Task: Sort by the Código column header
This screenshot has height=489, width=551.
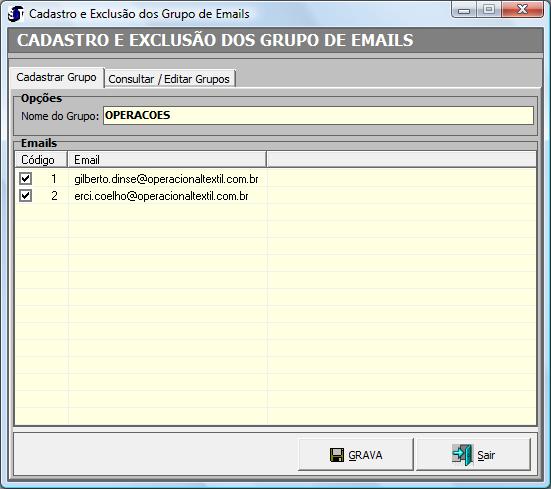Action: tap(41, 159)
